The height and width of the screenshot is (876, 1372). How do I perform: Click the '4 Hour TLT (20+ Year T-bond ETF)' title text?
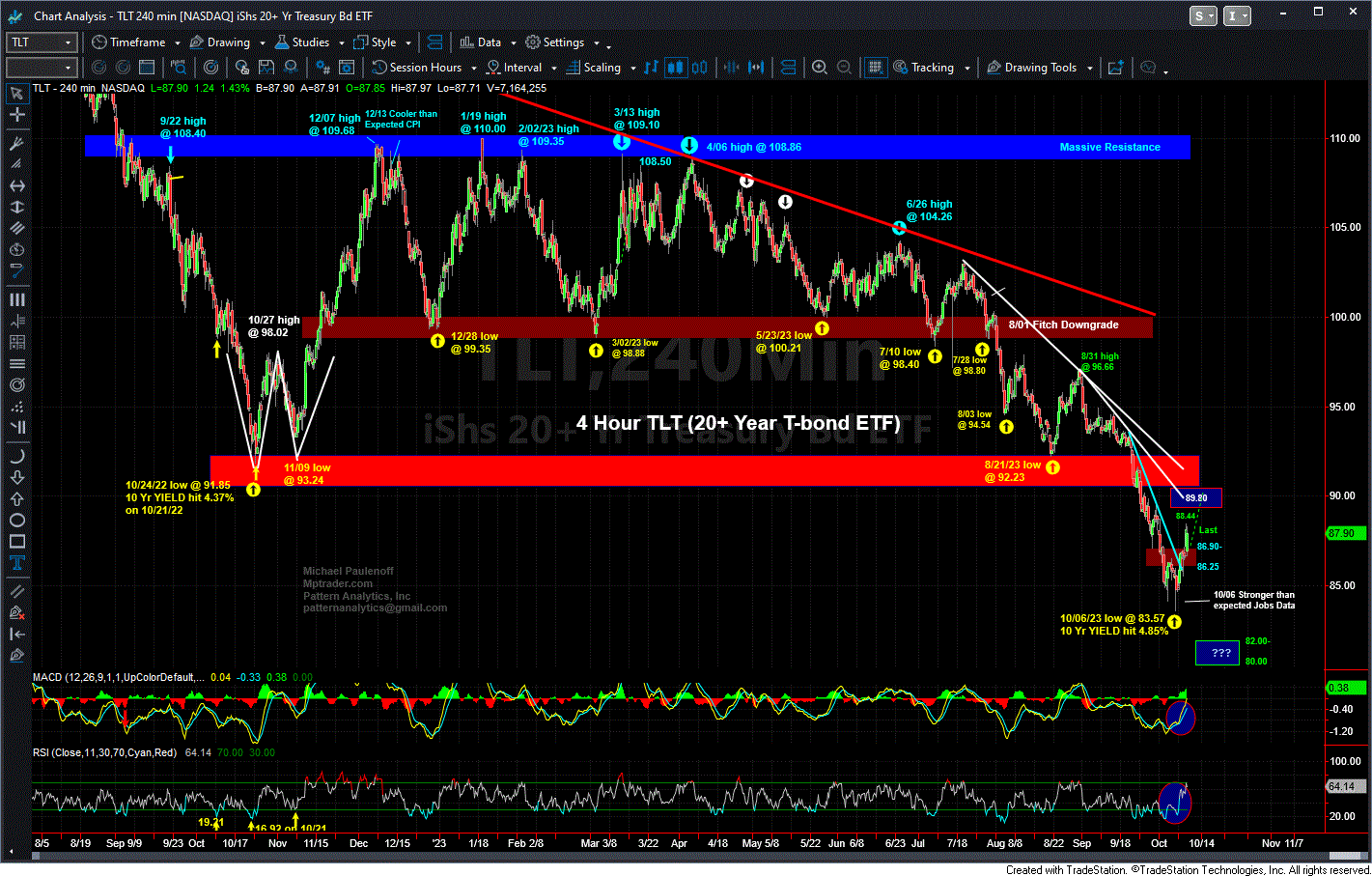coord(739,423)
